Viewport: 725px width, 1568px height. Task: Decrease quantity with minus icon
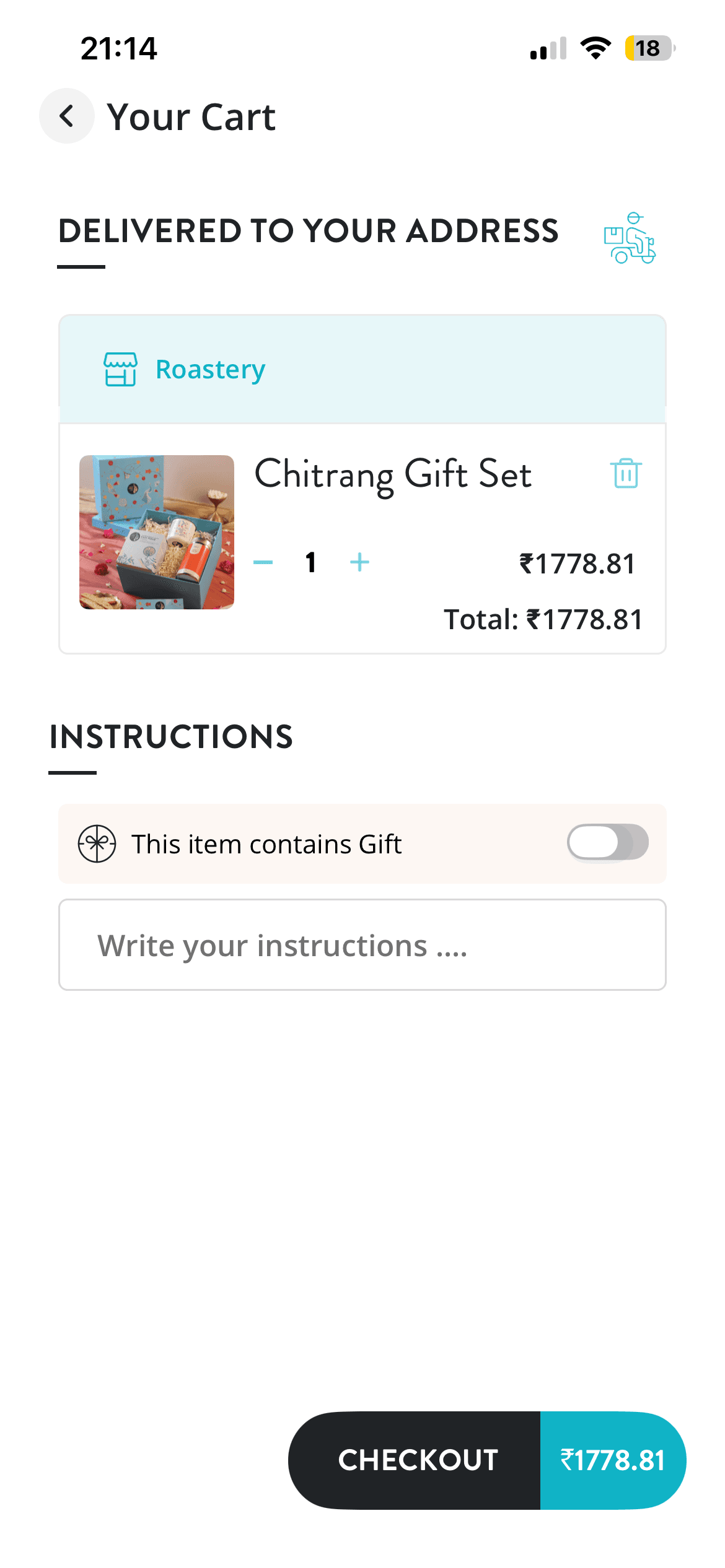pos(263,562)
